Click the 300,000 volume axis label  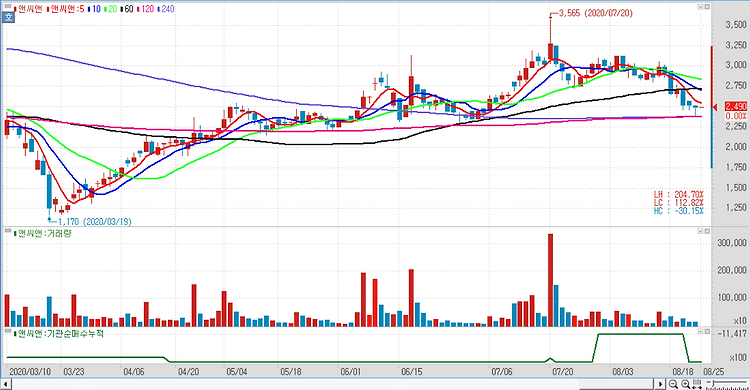[x=732, y=243]
